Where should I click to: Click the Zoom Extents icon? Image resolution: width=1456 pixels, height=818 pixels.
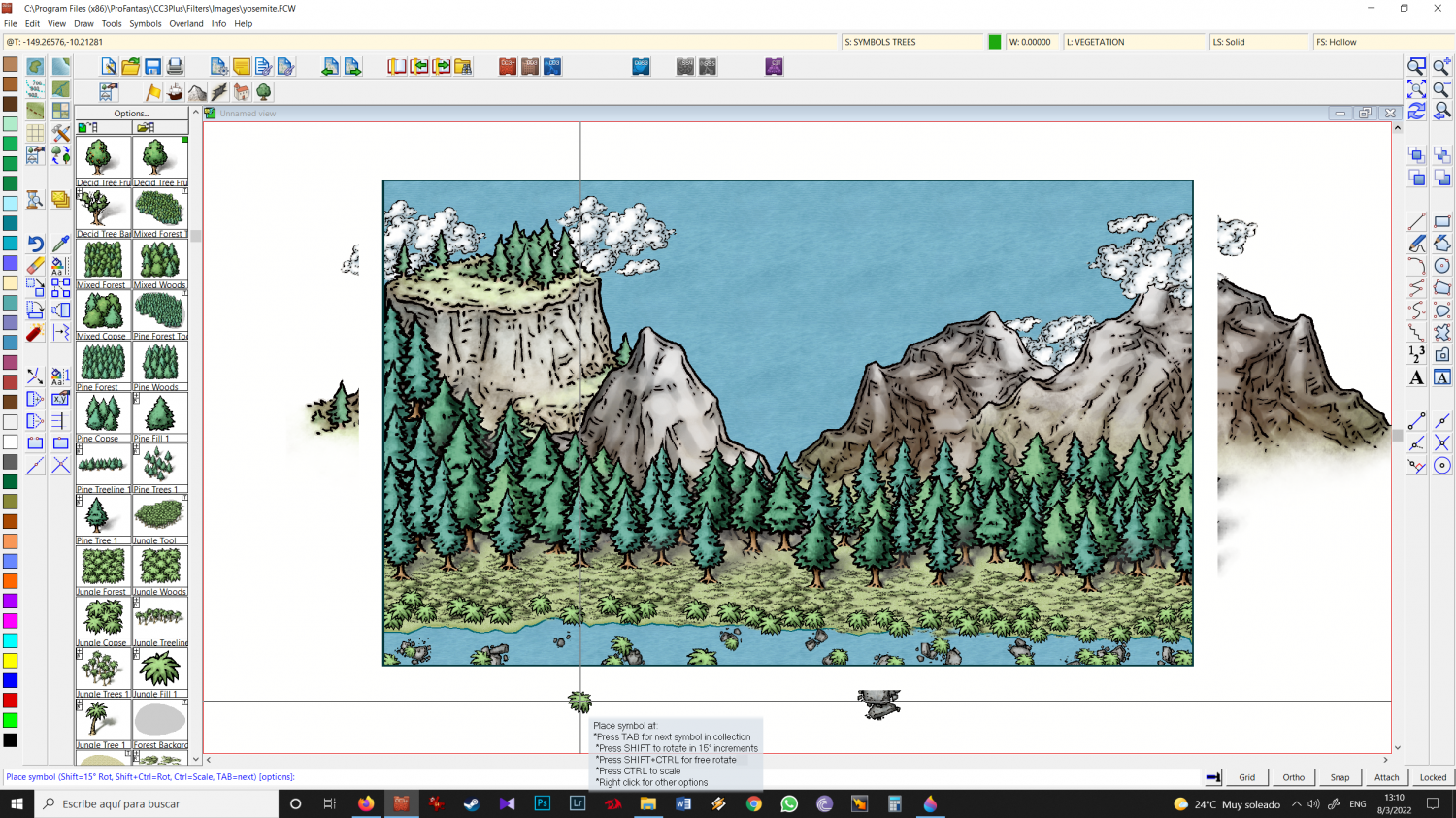pos(1417,88)
